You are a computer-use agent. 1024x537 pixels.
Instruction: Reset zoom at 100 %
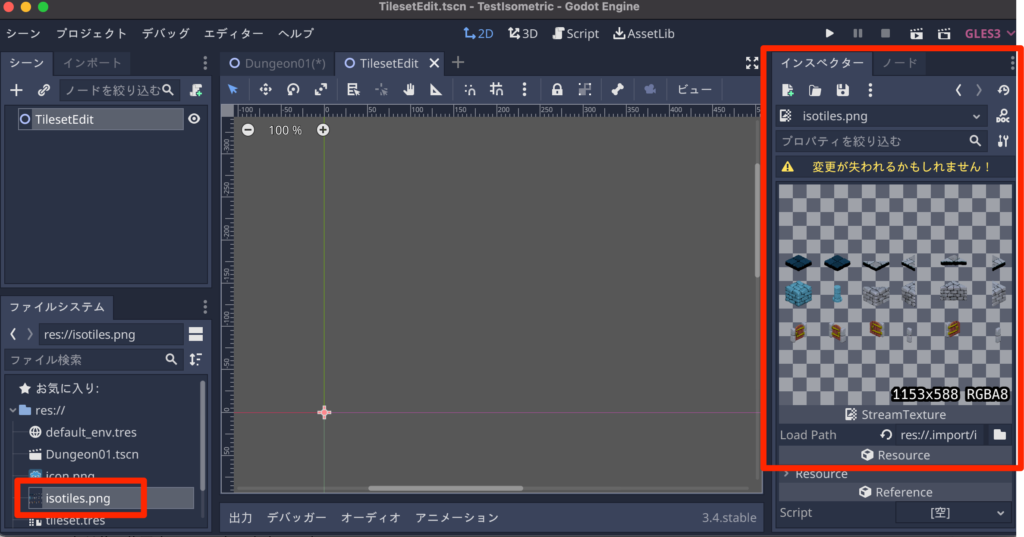285,130
